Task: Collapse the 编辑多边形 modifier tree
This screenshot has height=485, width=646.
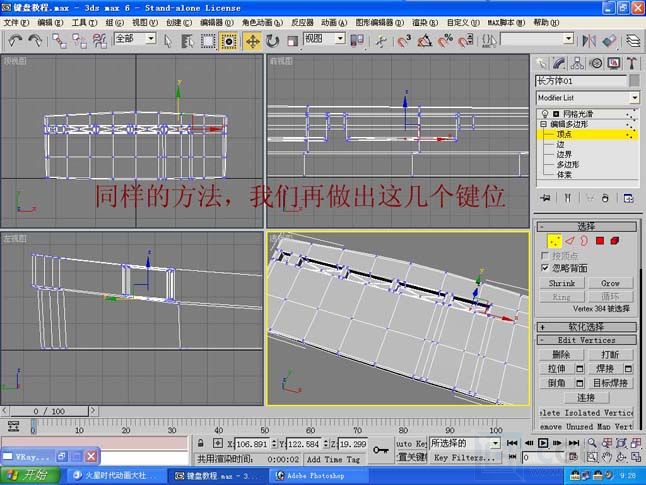Action: 543,124
